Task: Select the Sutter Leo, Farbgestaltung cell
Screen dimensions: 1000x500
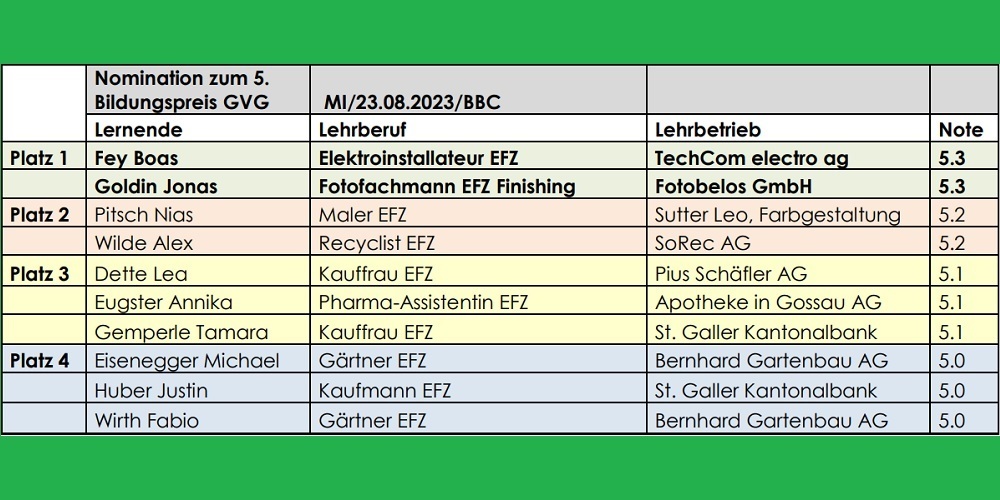Action: pos(778,215)
